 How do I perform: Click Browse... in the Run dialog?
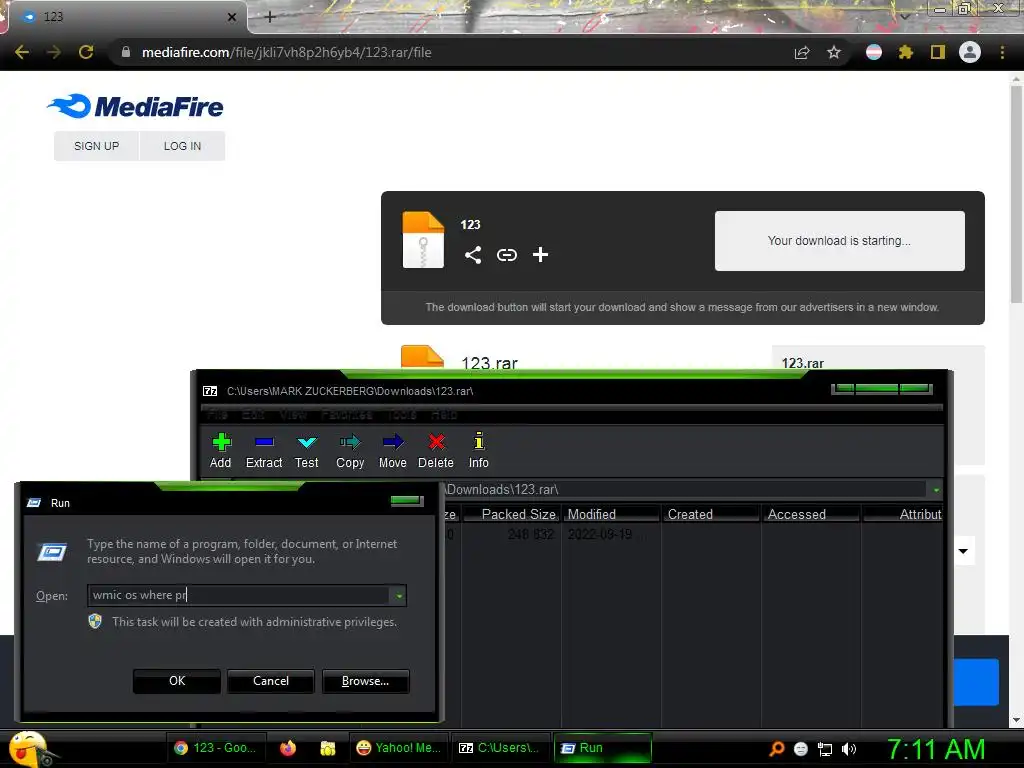tap(366, 680)
